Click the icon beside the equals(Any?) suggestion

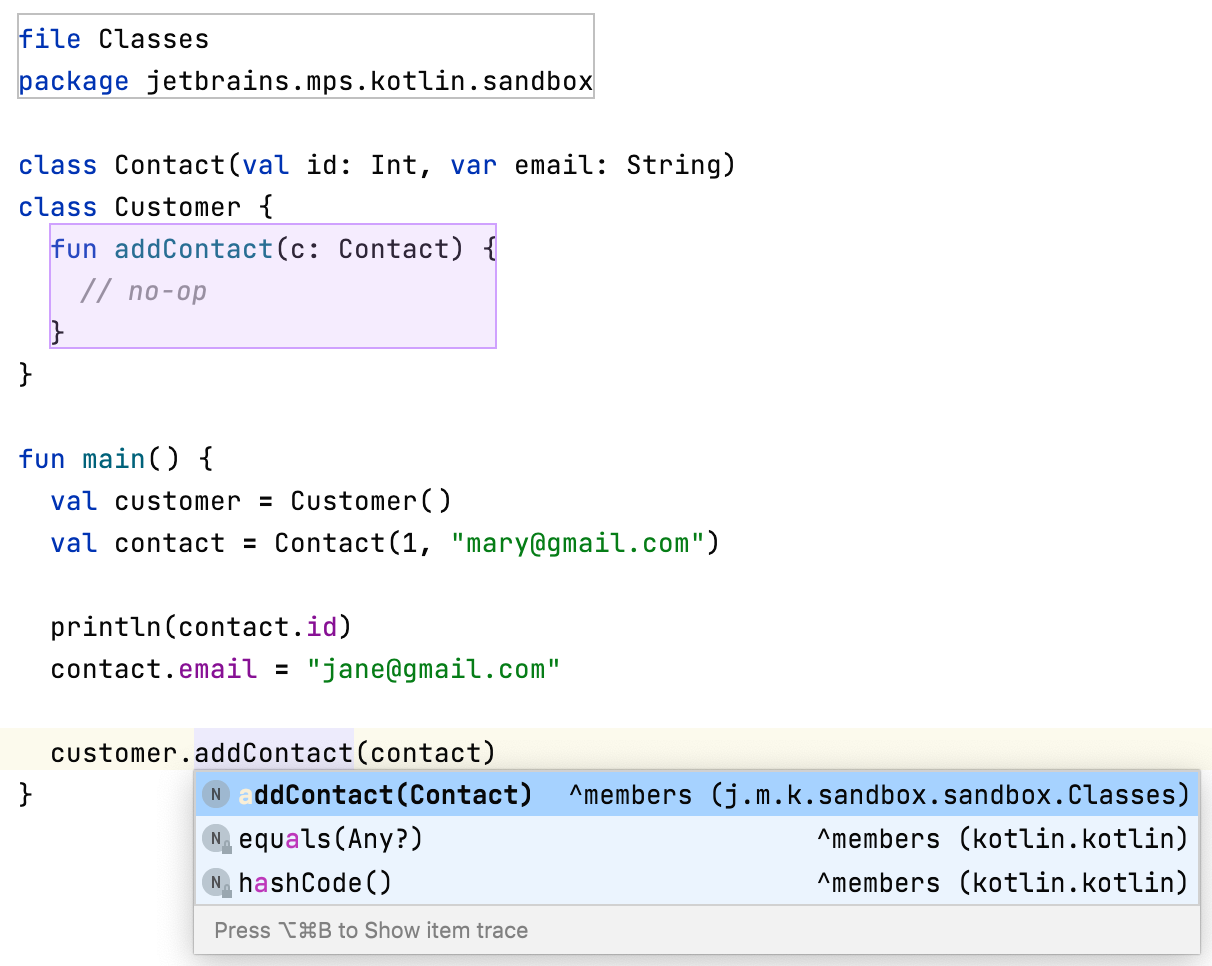pyautogui.click(x=217, y=839)
